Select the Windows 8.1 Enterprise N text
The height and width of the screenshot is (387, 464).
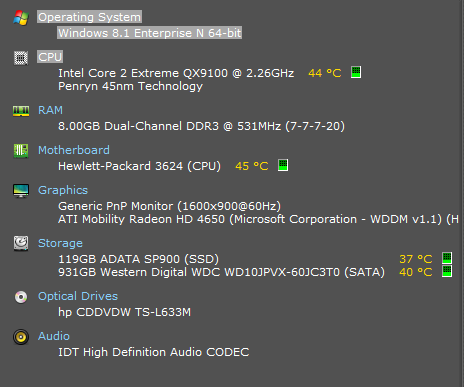pyautogui.click(x=131, y=33)
